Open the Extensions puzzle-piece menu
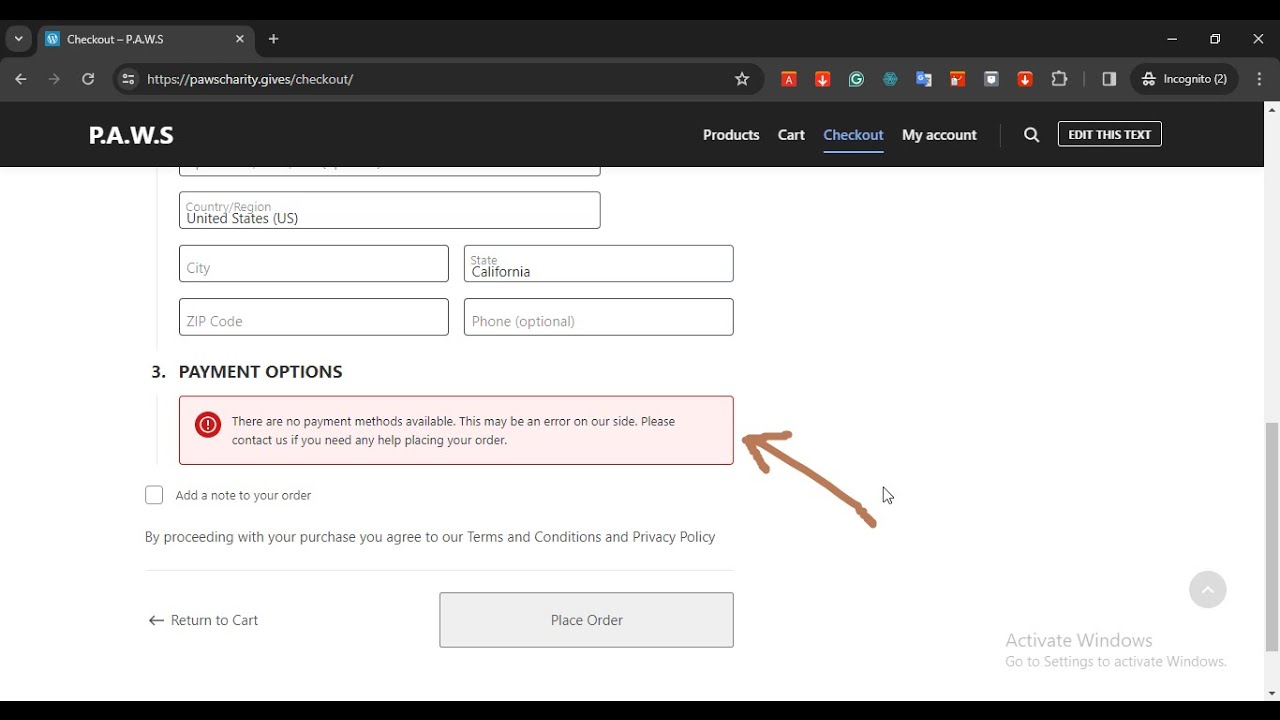This screenshot has height=720, width=1280. coord(1059,79)
